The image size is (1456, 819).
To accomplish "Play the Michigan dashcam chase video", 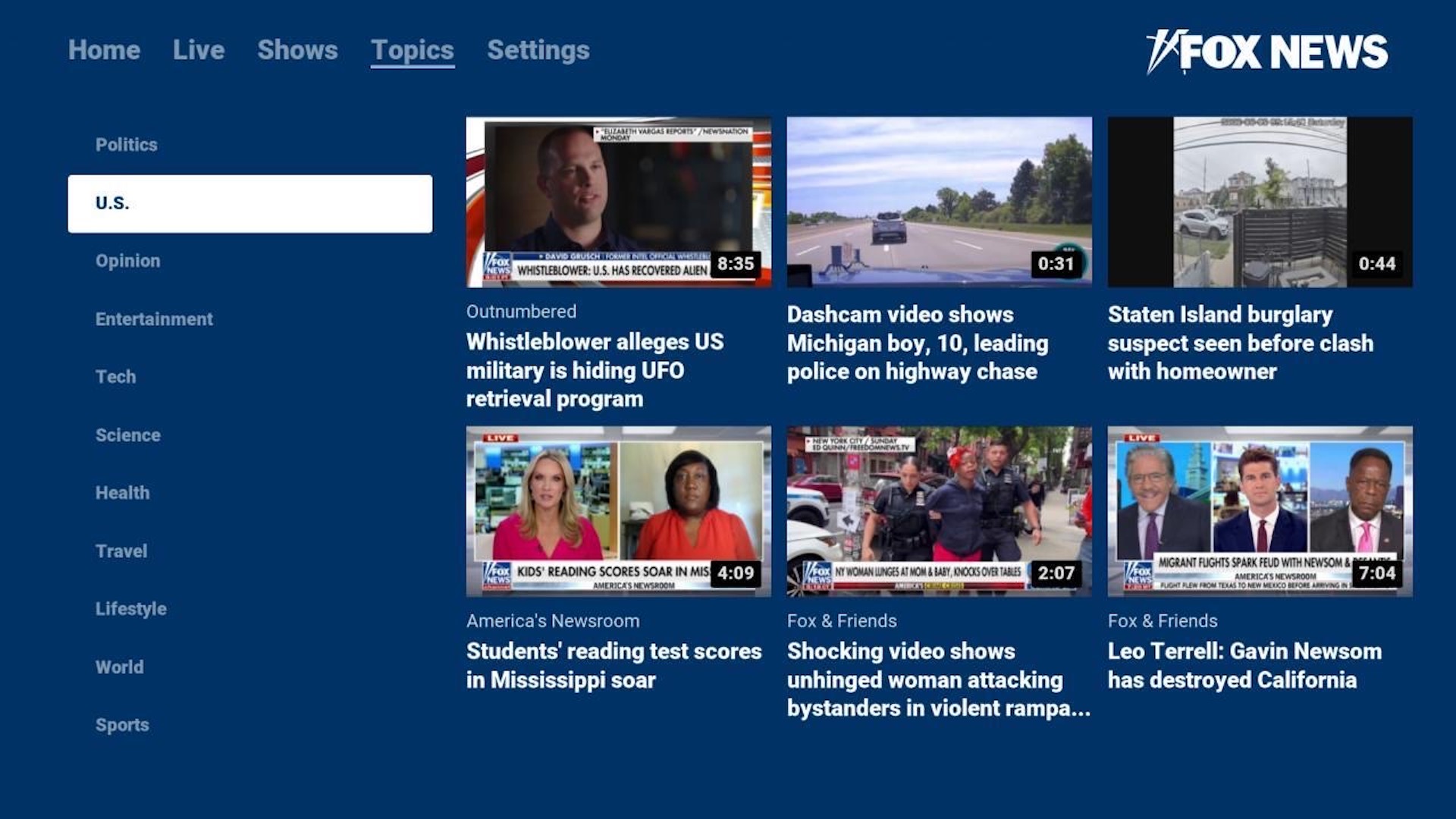I will click(939, 201).
